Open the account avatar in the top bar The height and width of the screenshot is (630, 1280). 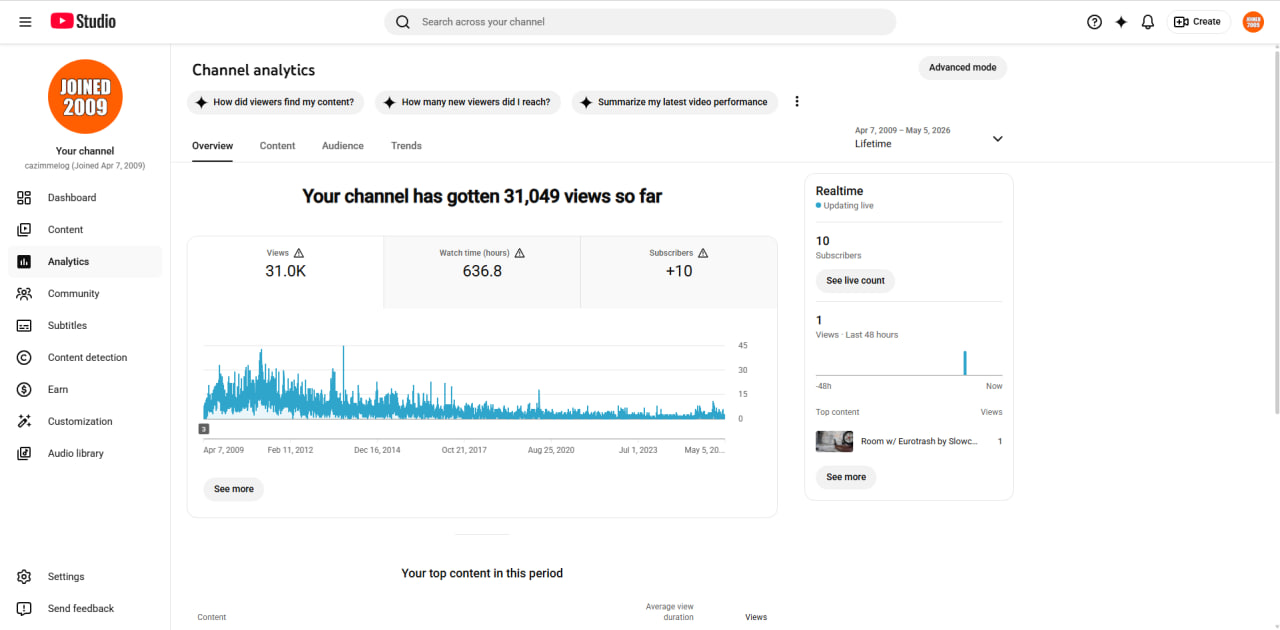(x=1253, y=22)
